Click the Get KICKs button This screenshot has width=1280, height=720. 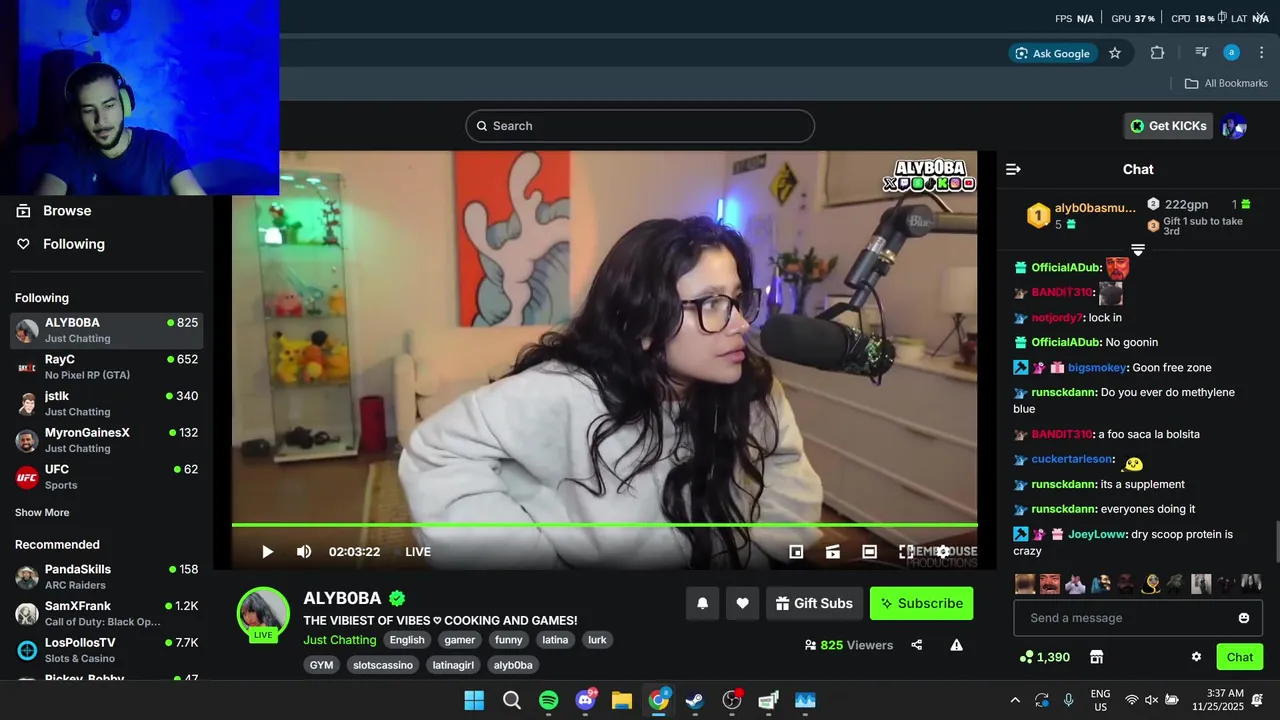pyautogui.click(x=1168, y=126)
